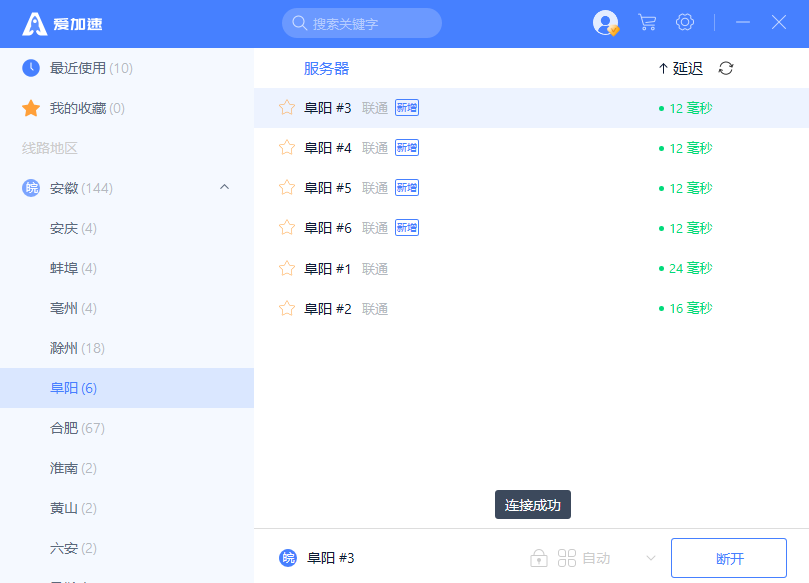
Task: Click the 搜索关键字 search field
Action: tap(362, 23)
